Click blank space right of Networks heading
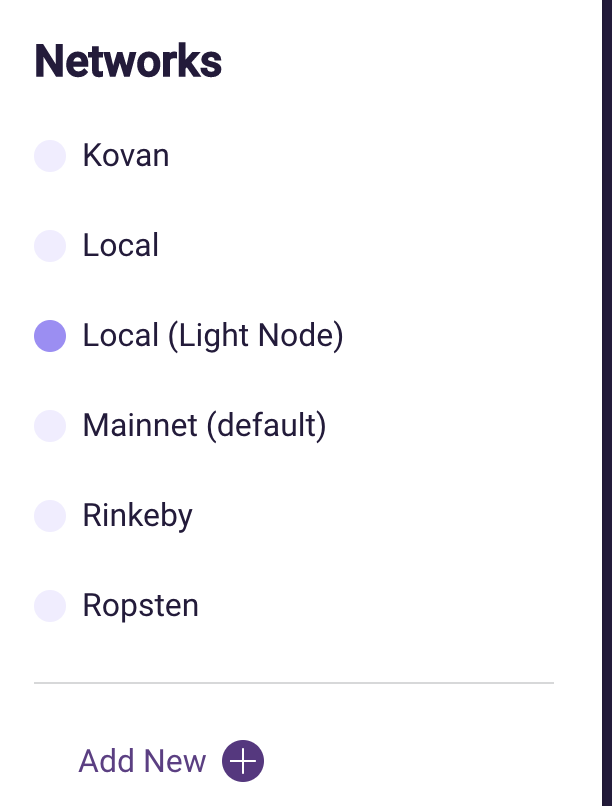This screenshot has width=612, height=806. click(x=400, y=62)
